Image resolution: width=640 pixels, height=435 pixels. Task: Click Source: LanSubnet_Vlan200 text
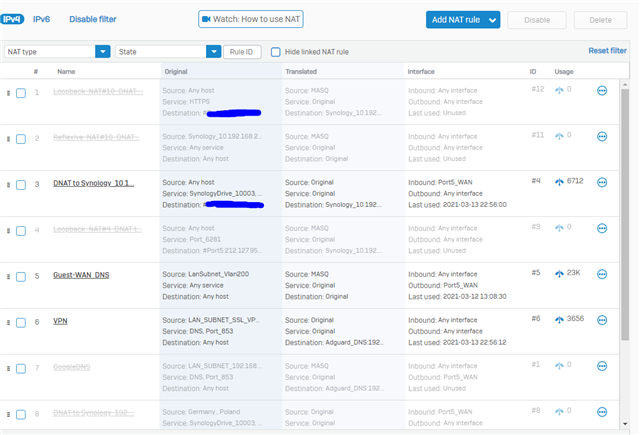[205, 274]
